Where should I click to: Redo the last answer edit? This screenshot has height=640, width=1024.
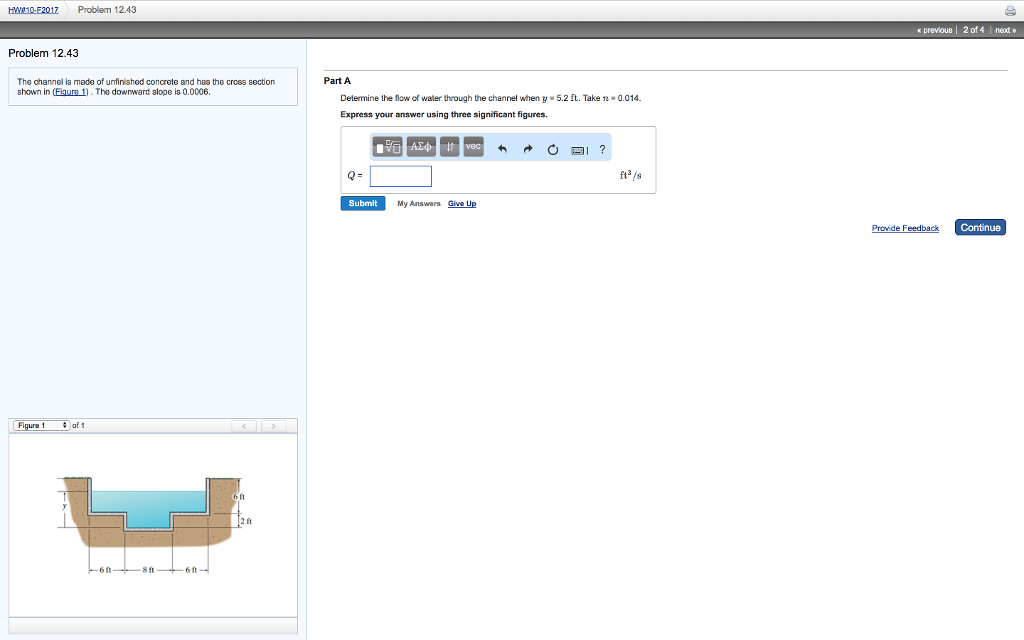[527, 150]
